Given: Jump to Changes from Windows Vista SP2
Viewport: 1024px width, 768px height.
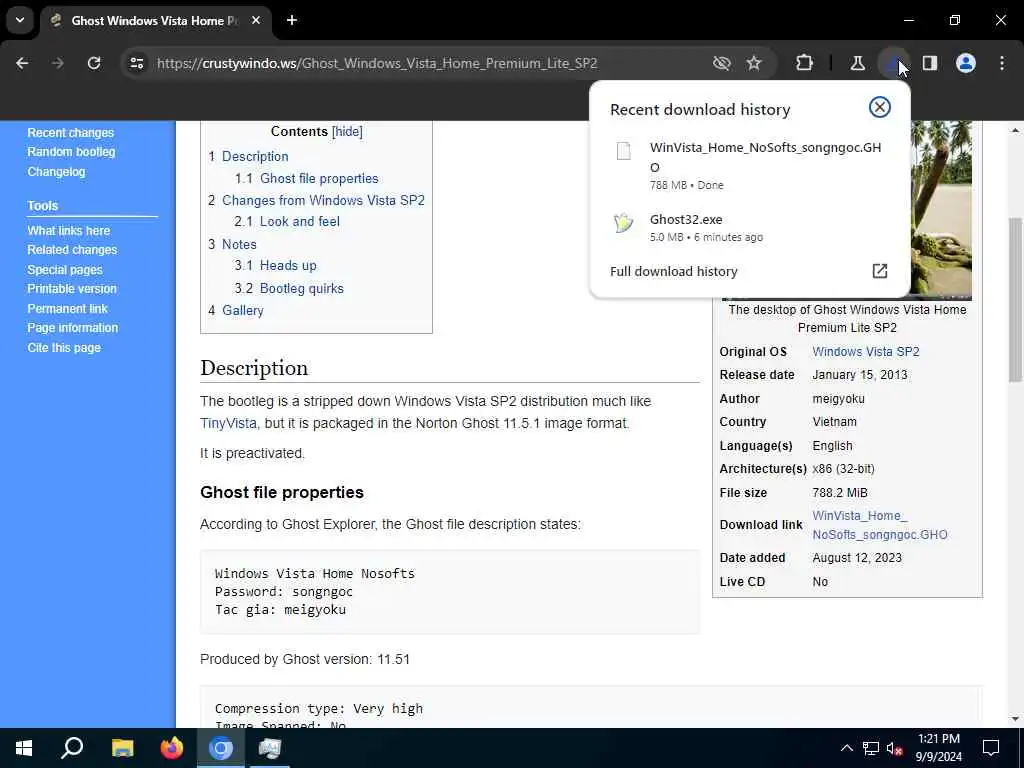Looking at the screenshot, I should (323, 200).
